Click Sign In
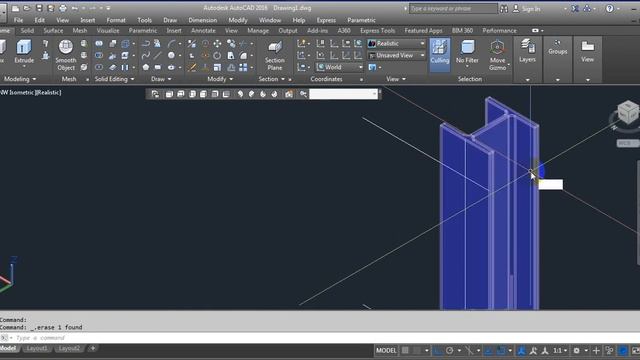Viewport: 640px width, 360px height. (x=527, y=9)
